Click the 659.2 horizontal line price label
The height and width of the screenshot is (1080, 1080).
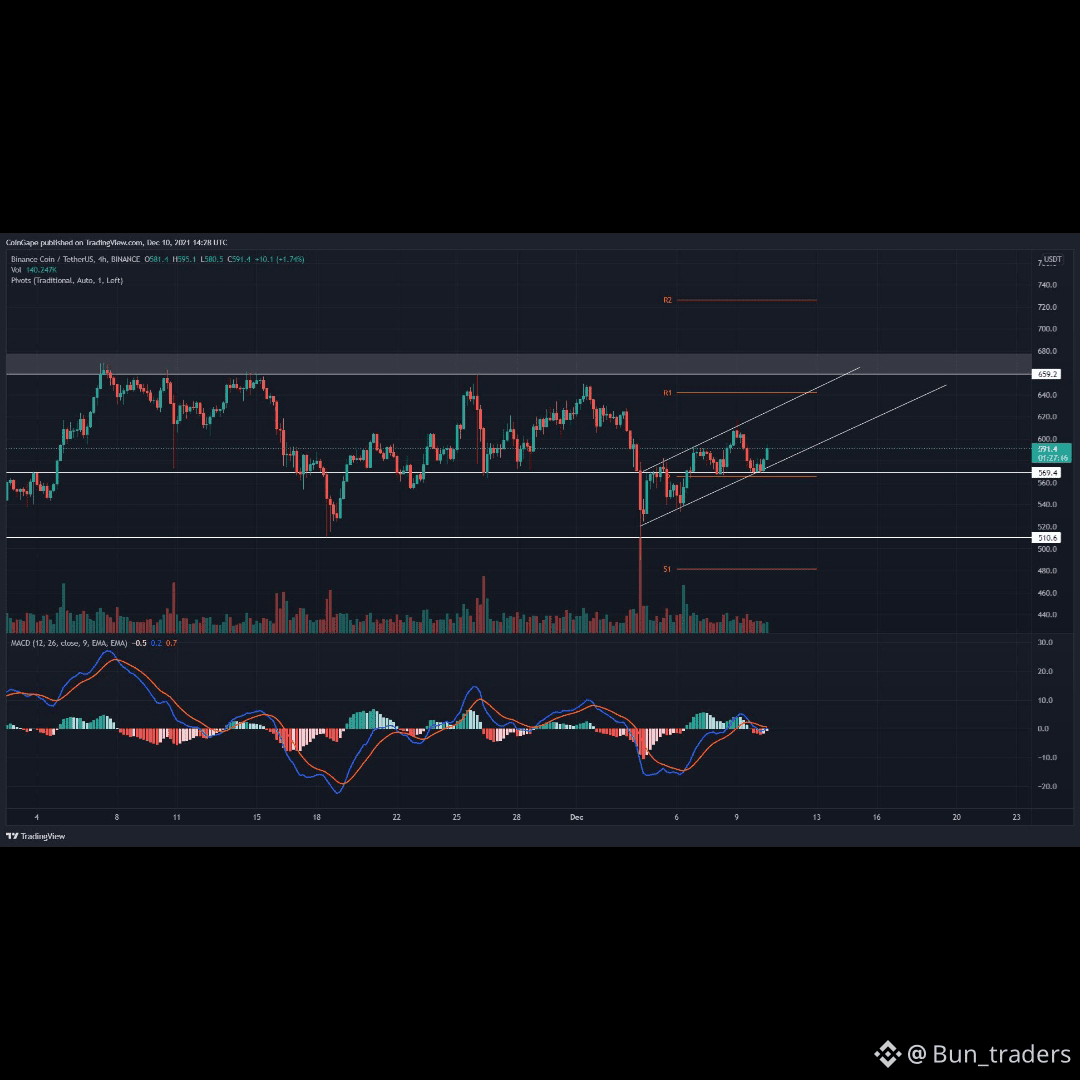tap(1047, 374)
